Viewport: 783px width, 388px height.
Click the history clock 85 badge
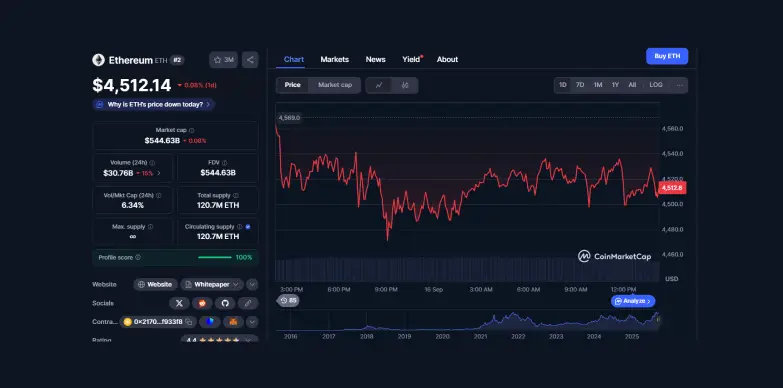pos(288,301)
